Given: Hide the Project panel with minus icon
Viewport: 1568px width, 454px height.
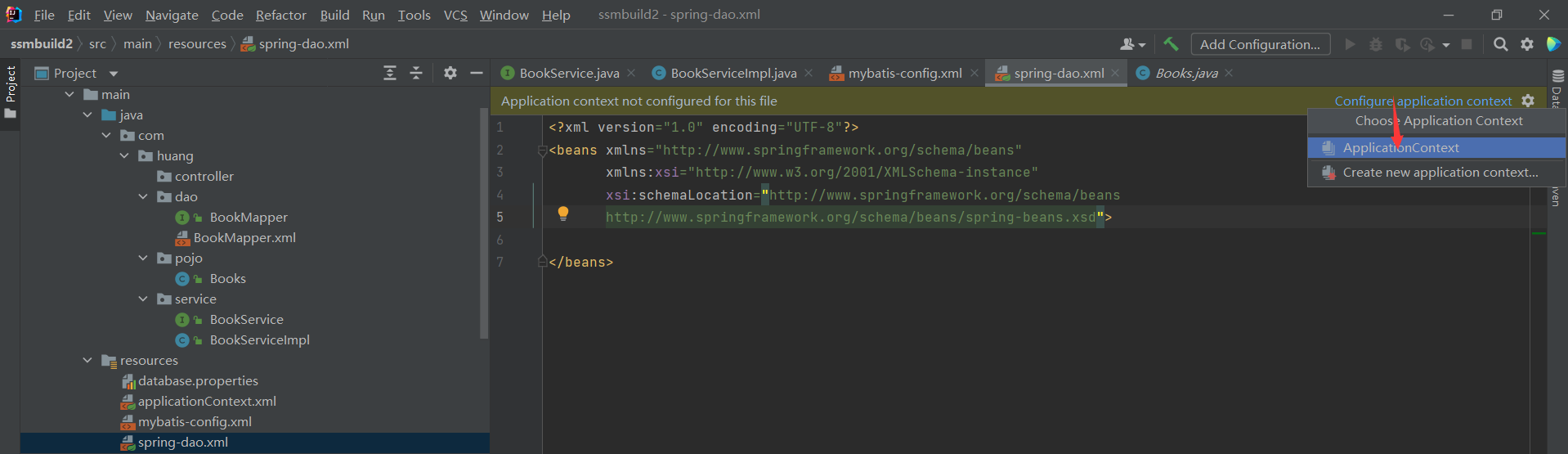Looking at the screenshot, I should (477, 73).
